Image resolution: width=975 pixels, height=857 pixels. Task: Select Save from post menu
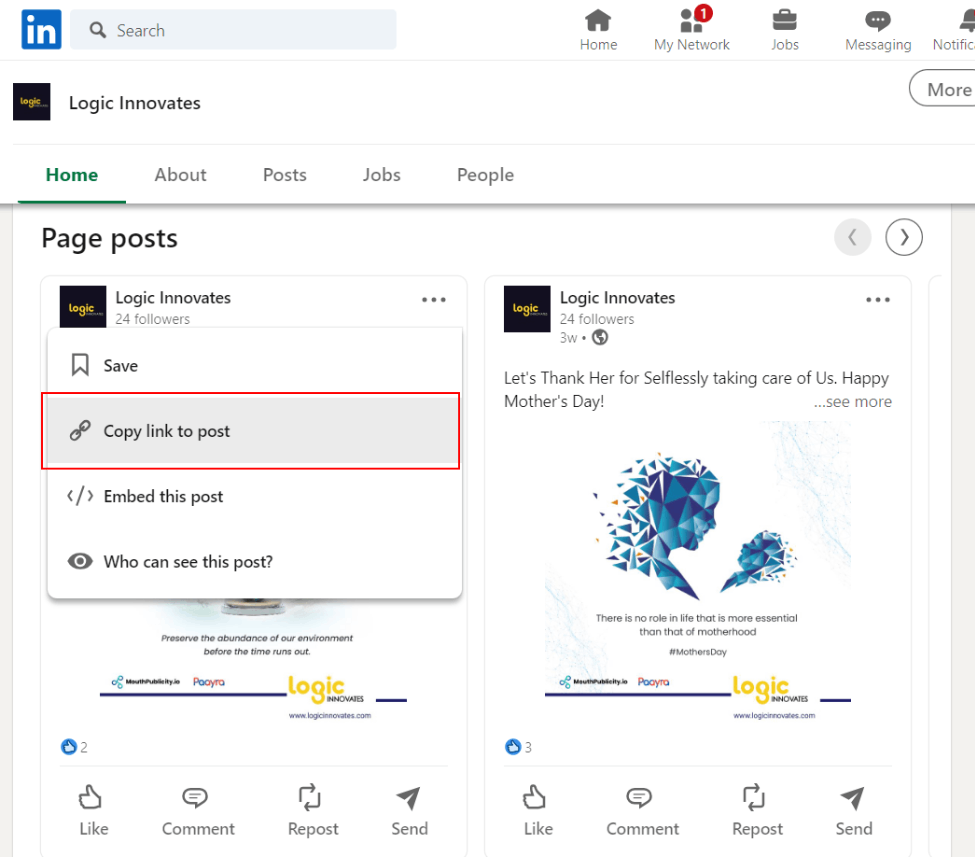pos(254,365)
